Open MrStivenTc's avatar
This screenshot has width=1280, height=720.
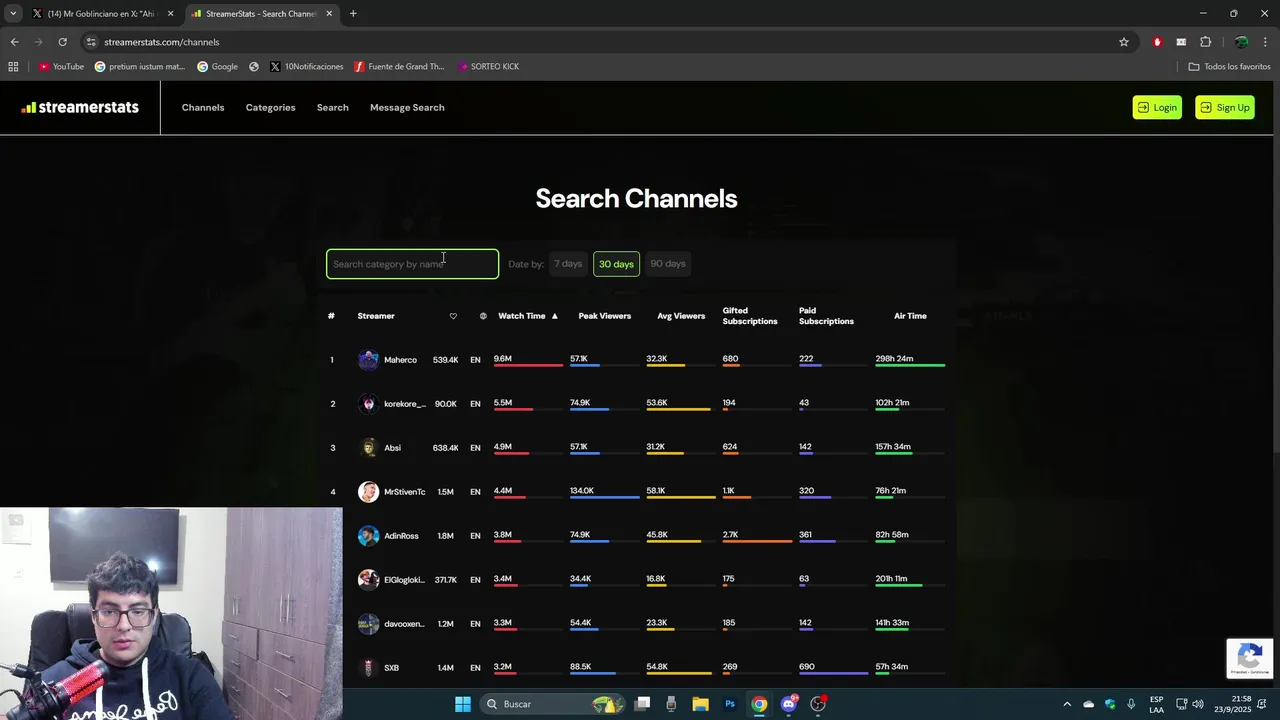tap(369, 492)
